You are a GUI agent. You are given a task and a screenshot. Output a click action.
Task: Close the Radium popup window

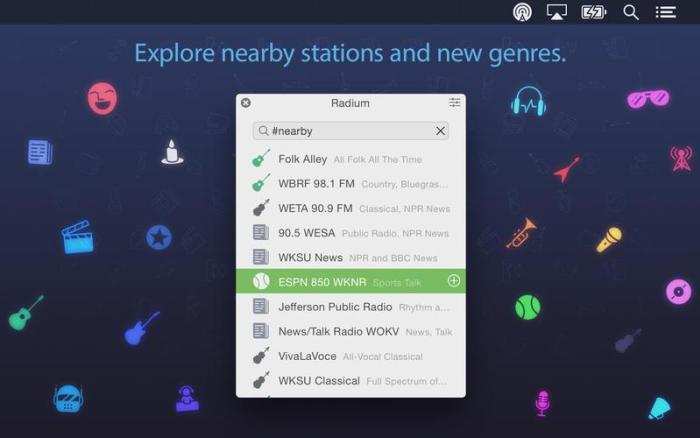(x=246, y=103)
